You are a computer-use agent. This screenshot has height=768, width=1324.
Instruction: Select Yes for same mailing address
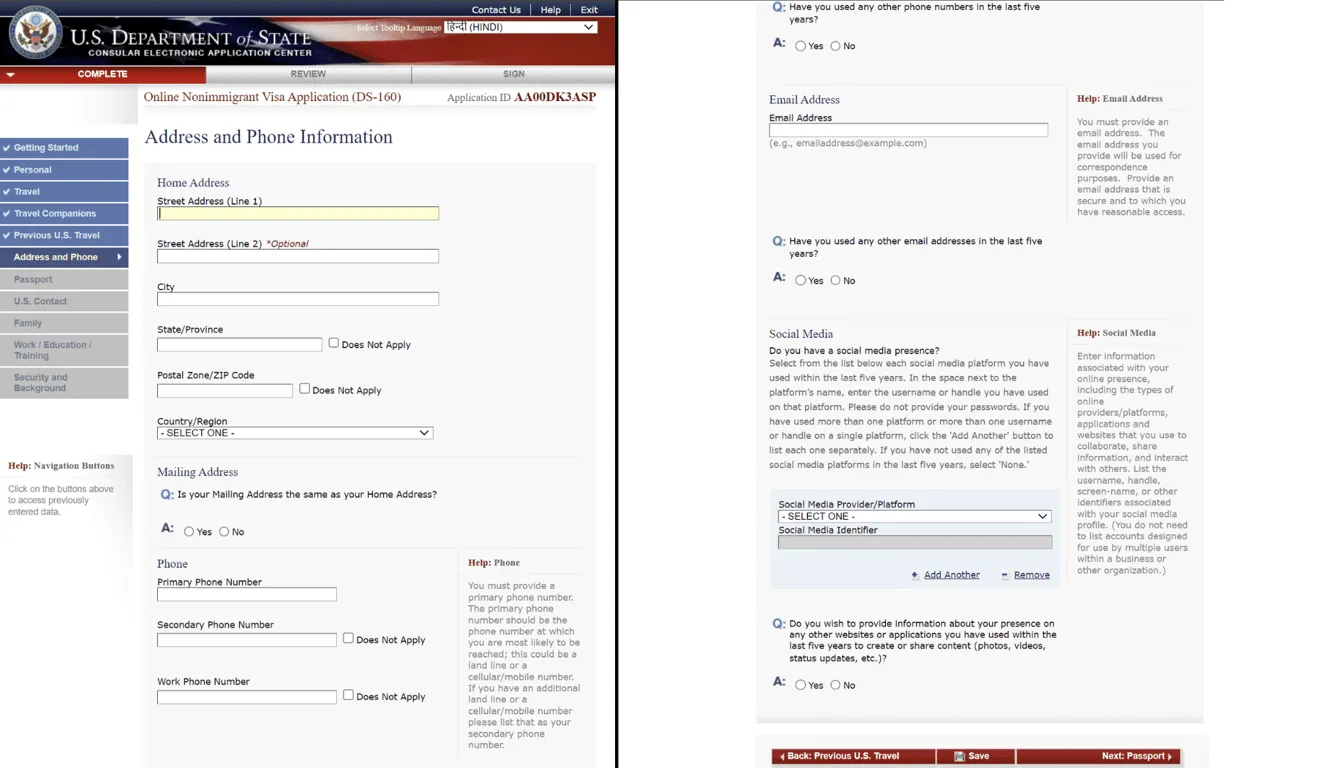[x=189, y=532]
